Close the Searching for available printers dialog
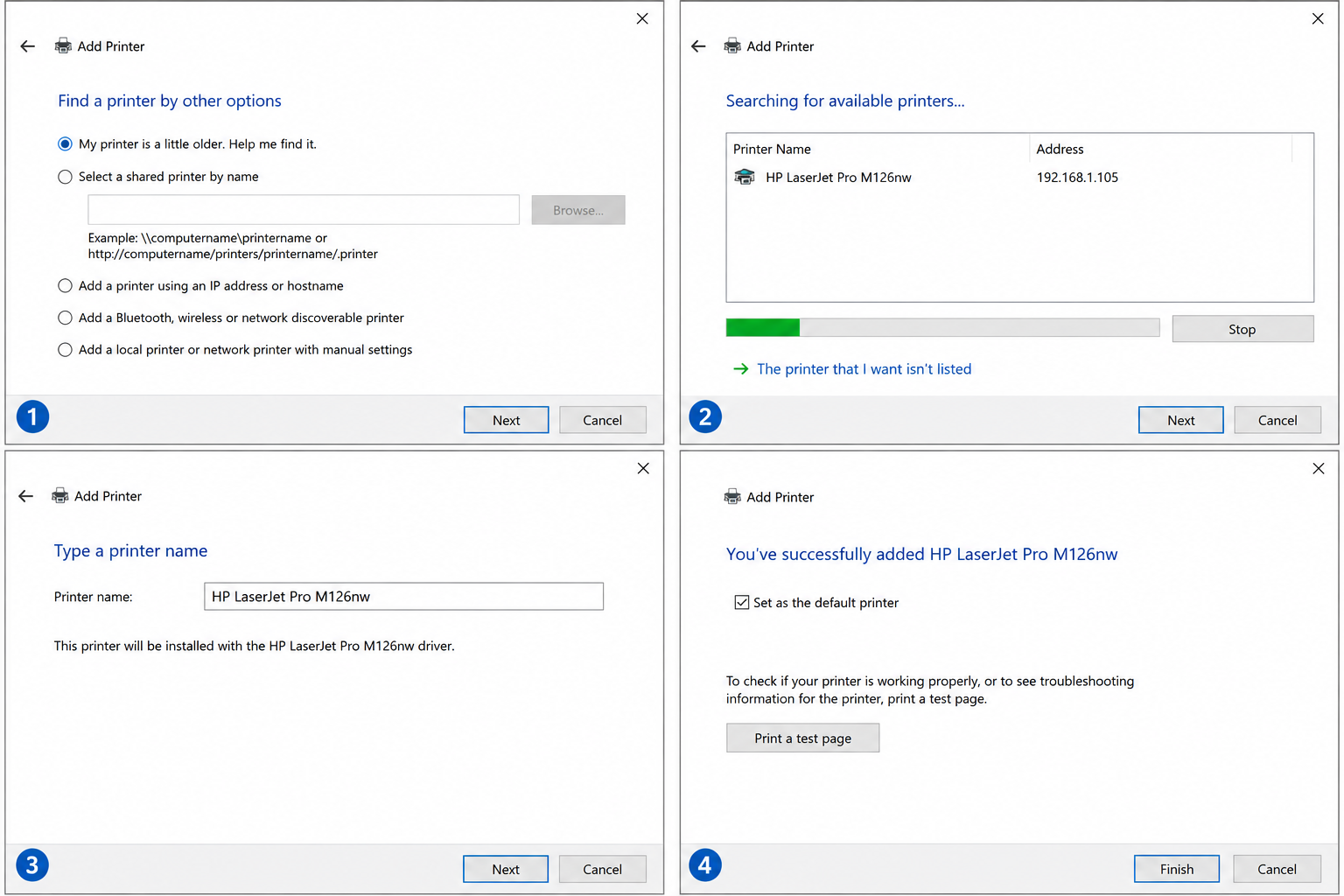This screenshot has height=896, width=1344. (1318, 18)
